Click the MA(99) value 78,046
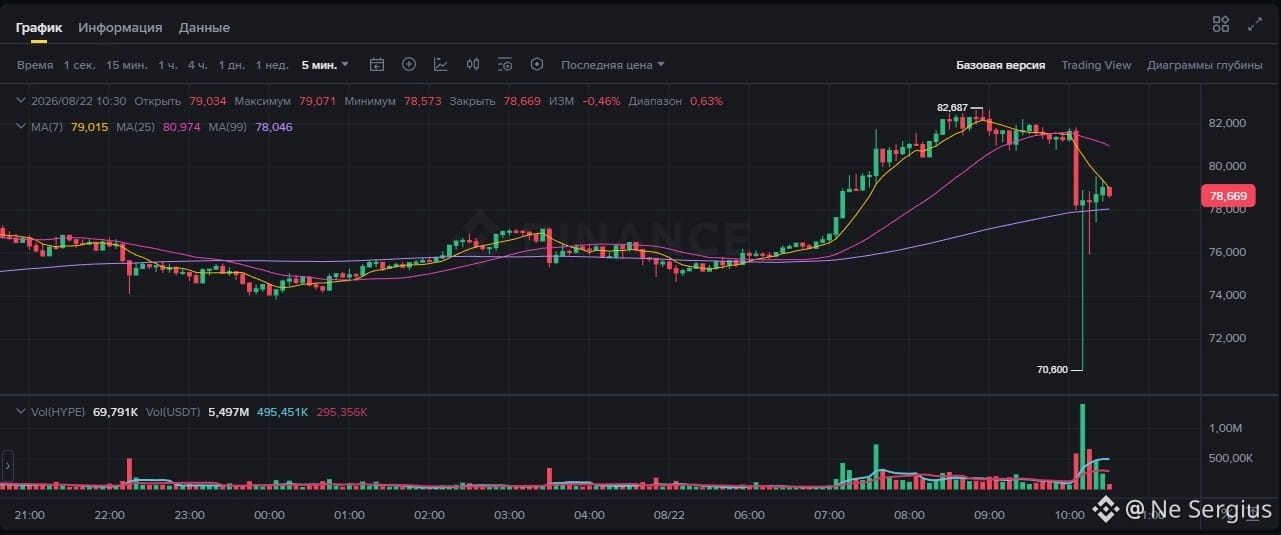Screen dimensions: 1281x535 tap(274, 127)
